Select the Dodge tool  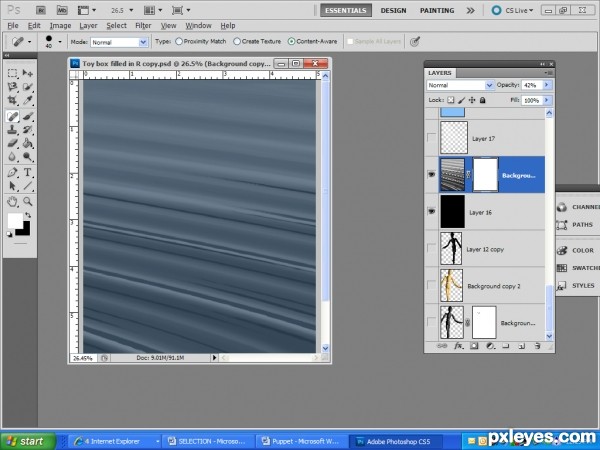pyautogui.click(x=28, y=157)
